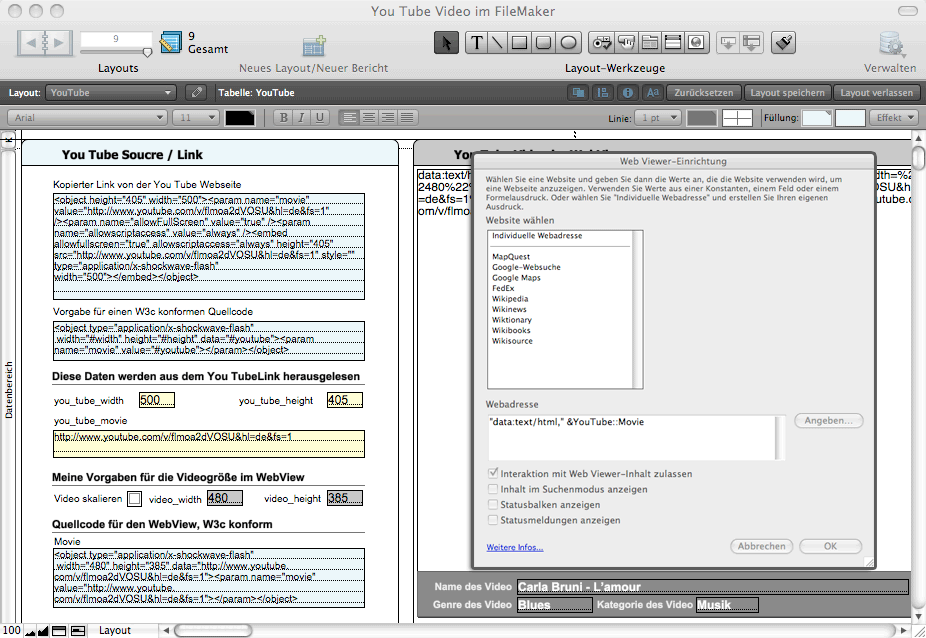Click Neues Layout/Neuer Bericht icon
The image size is (926, 638).
coord(314,46)
